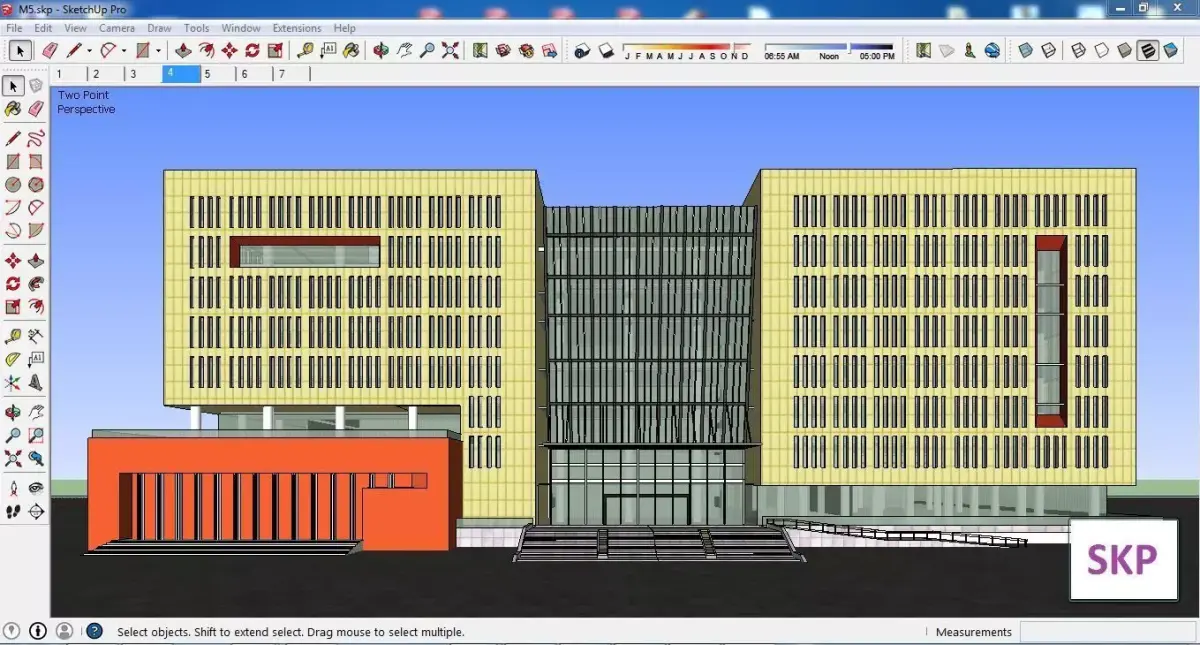
Task: Select the Follow Me tool in left toolbar
Action: 36,284
